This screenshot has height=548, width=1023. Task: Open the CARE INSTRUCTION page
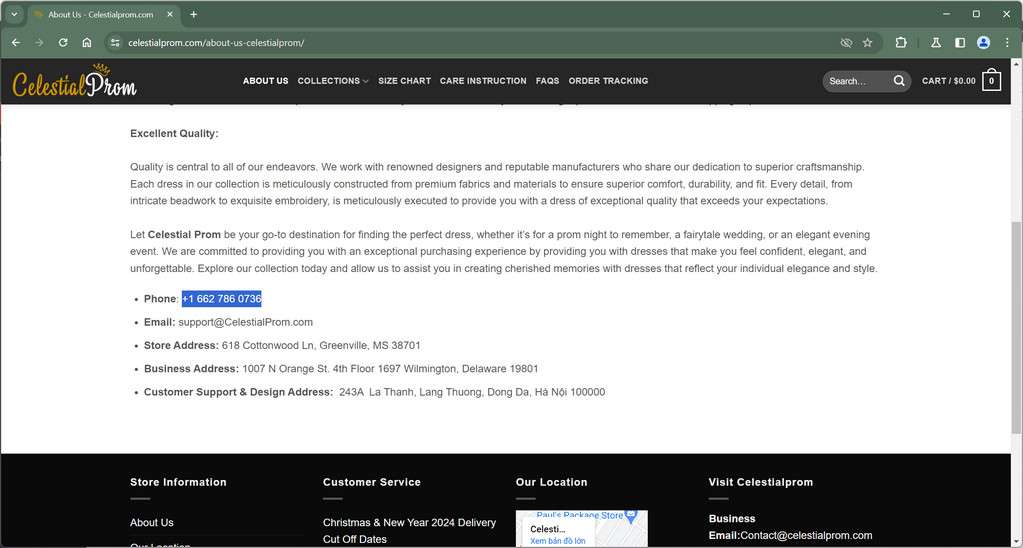click(483, 81)
